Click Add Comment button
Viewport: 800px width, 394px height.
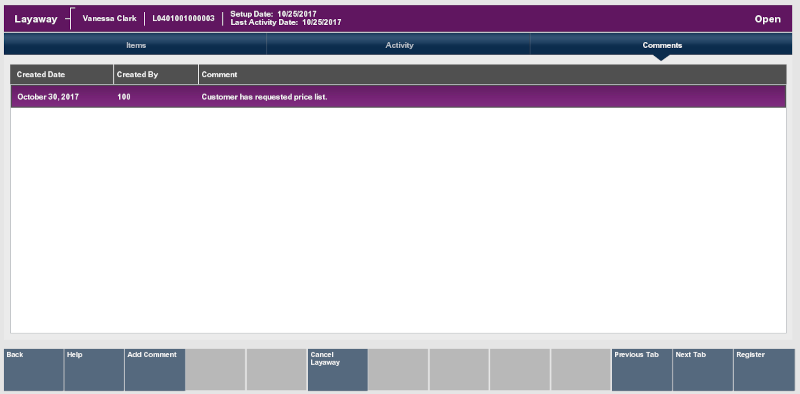coord(155,370)
